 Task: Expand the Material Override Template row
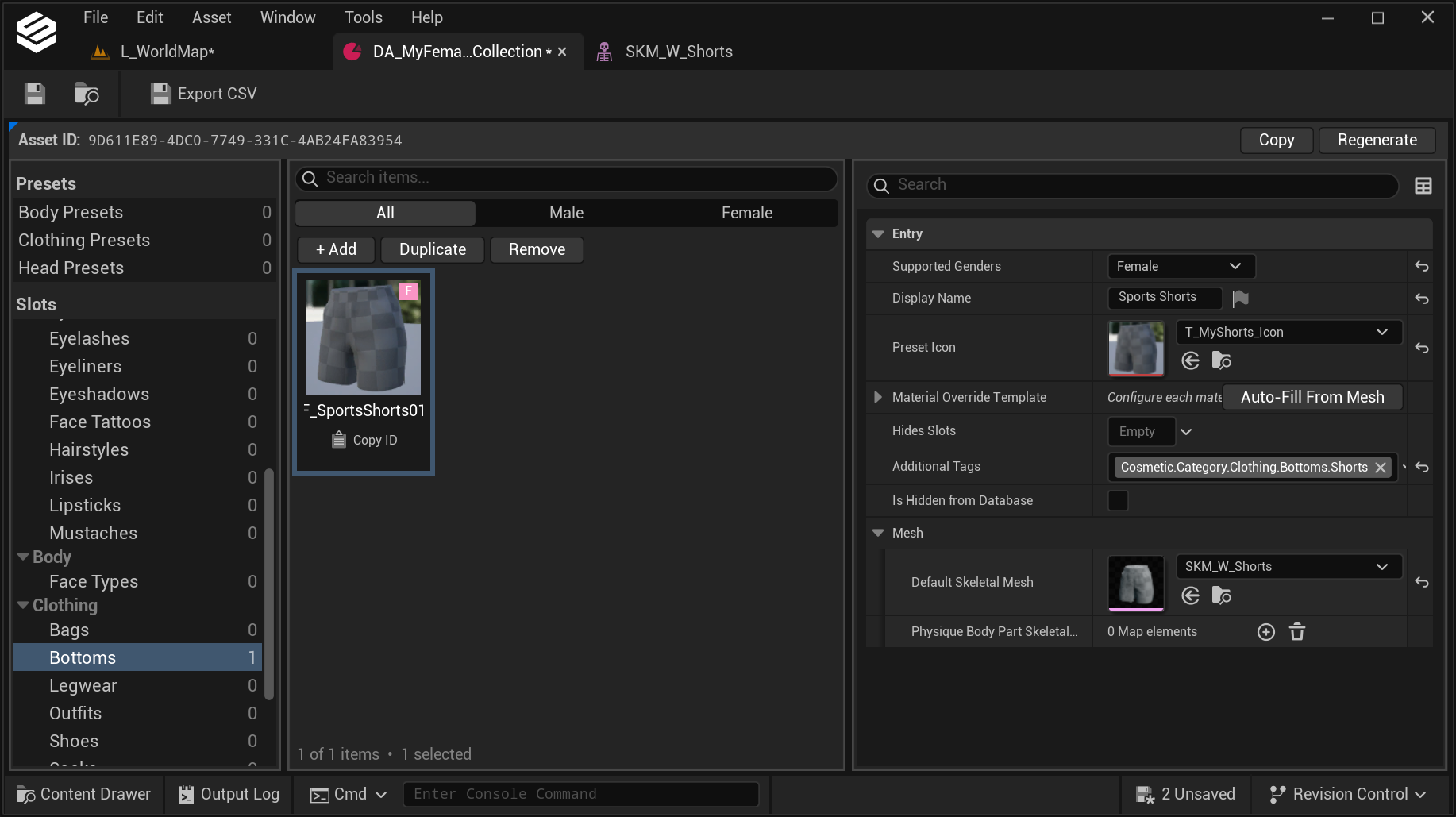[877, 397]
